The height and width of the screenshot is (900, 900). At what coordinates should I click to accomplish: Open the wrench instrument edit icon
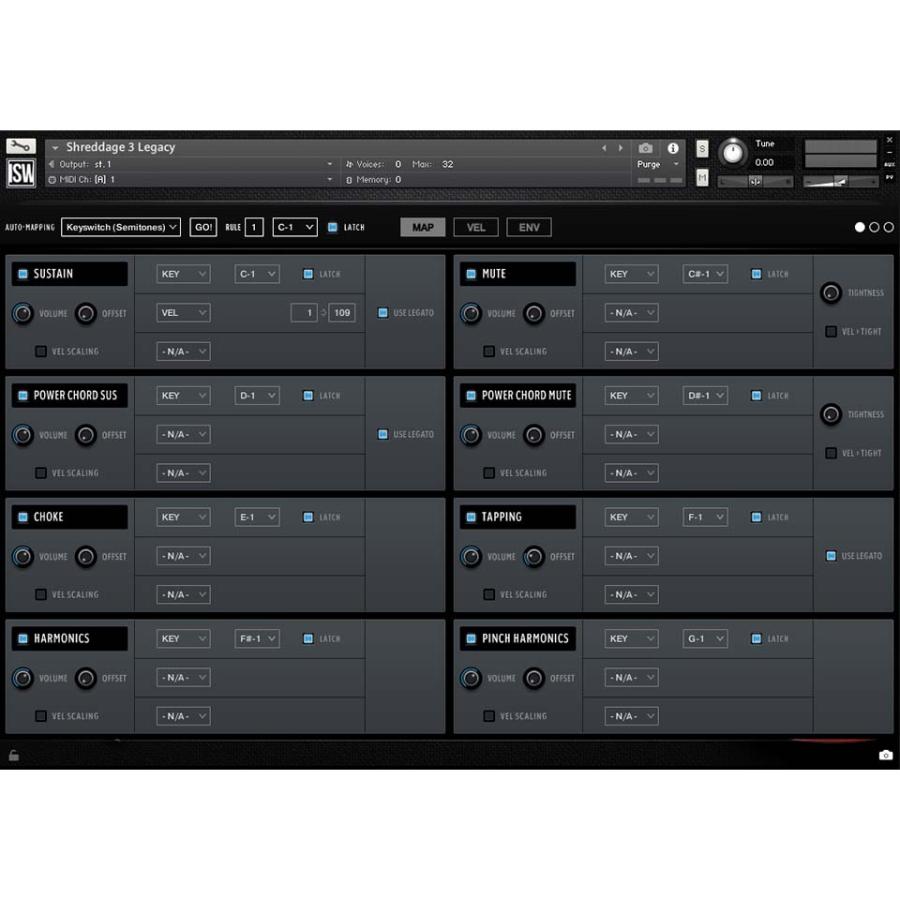click(21, 146)
